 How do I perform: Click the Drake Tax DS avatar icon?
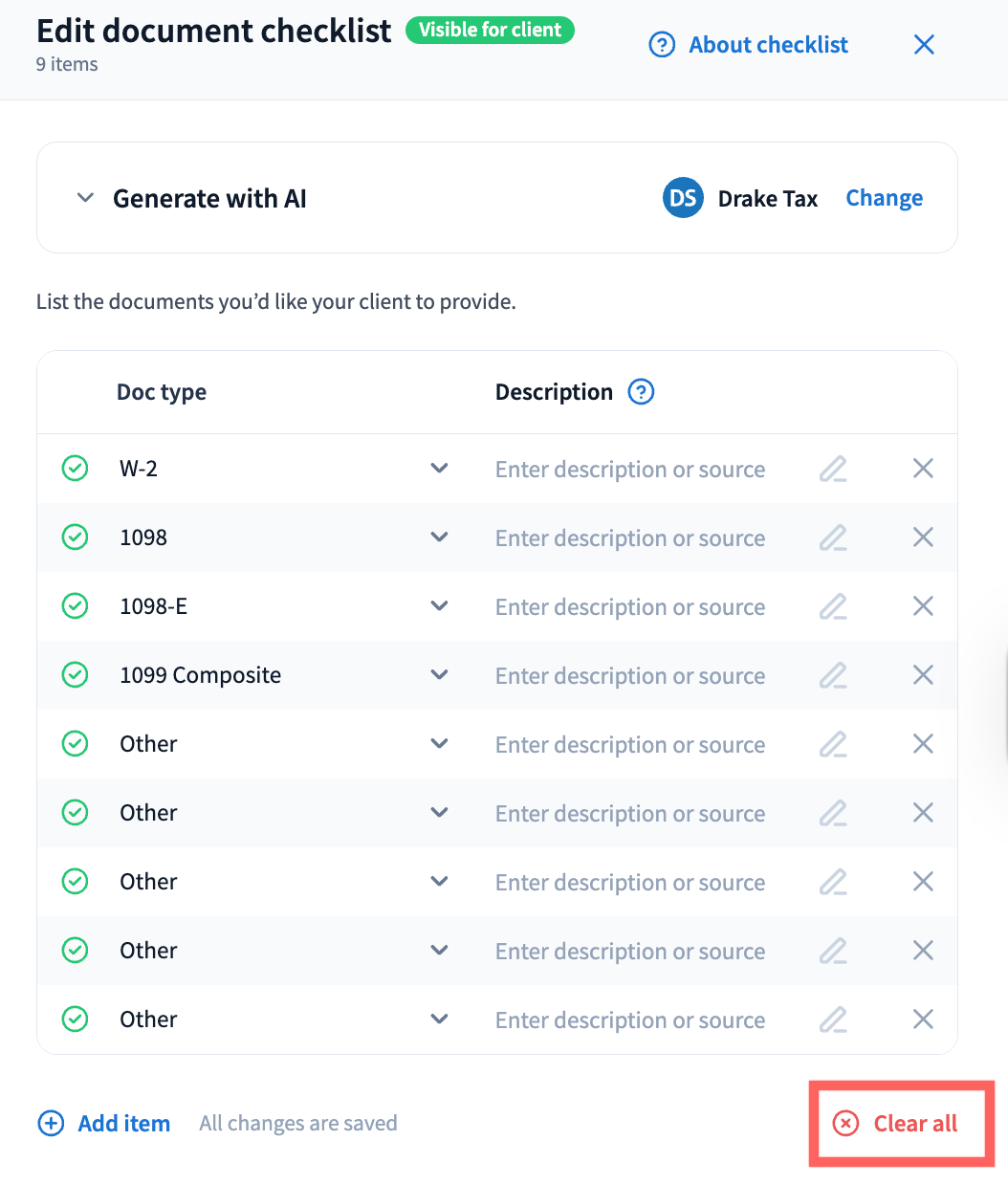(x=683, y=198)
